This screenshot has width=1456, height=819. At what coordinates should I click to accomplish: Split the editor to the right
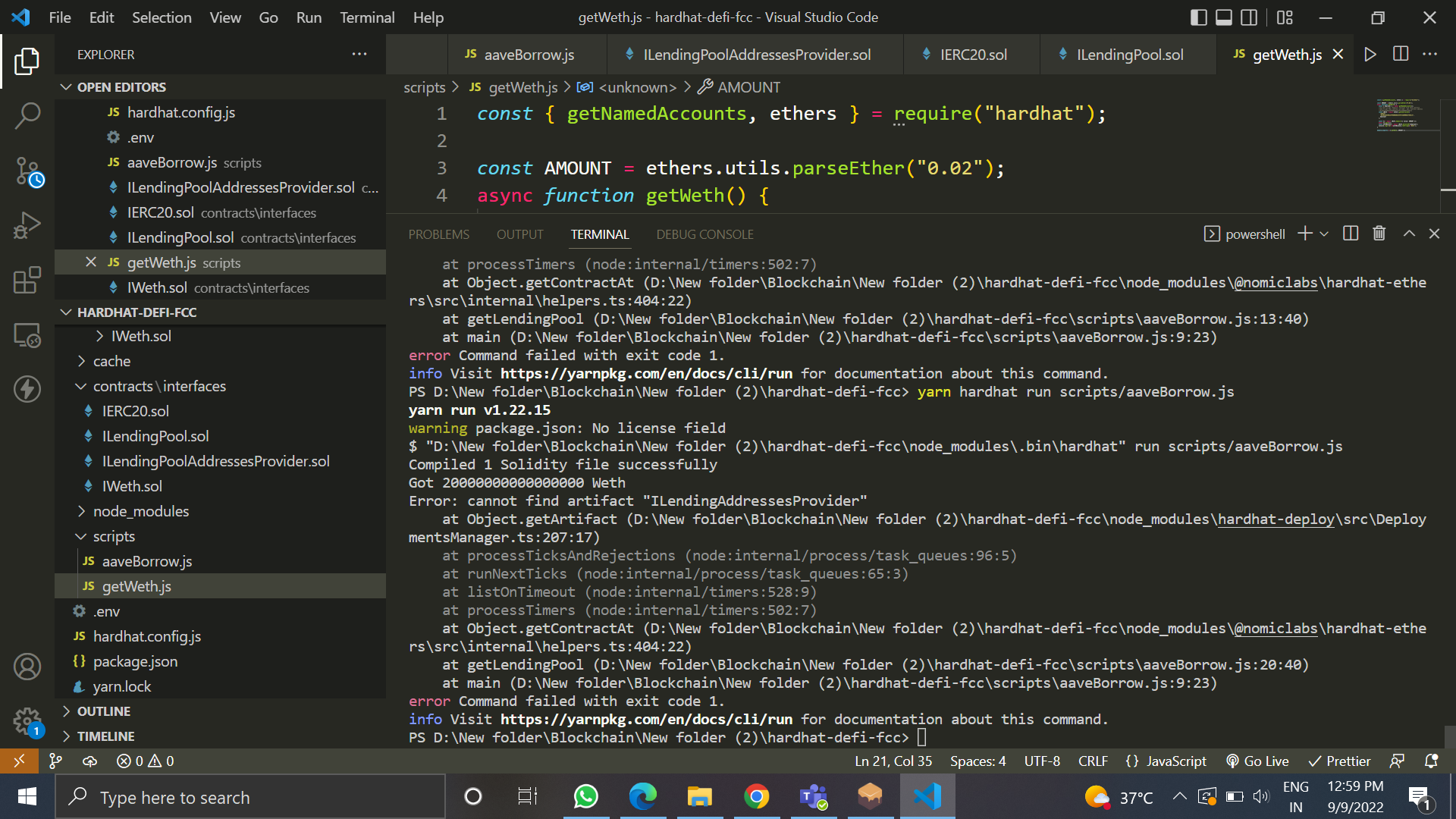coord(1401,55)
